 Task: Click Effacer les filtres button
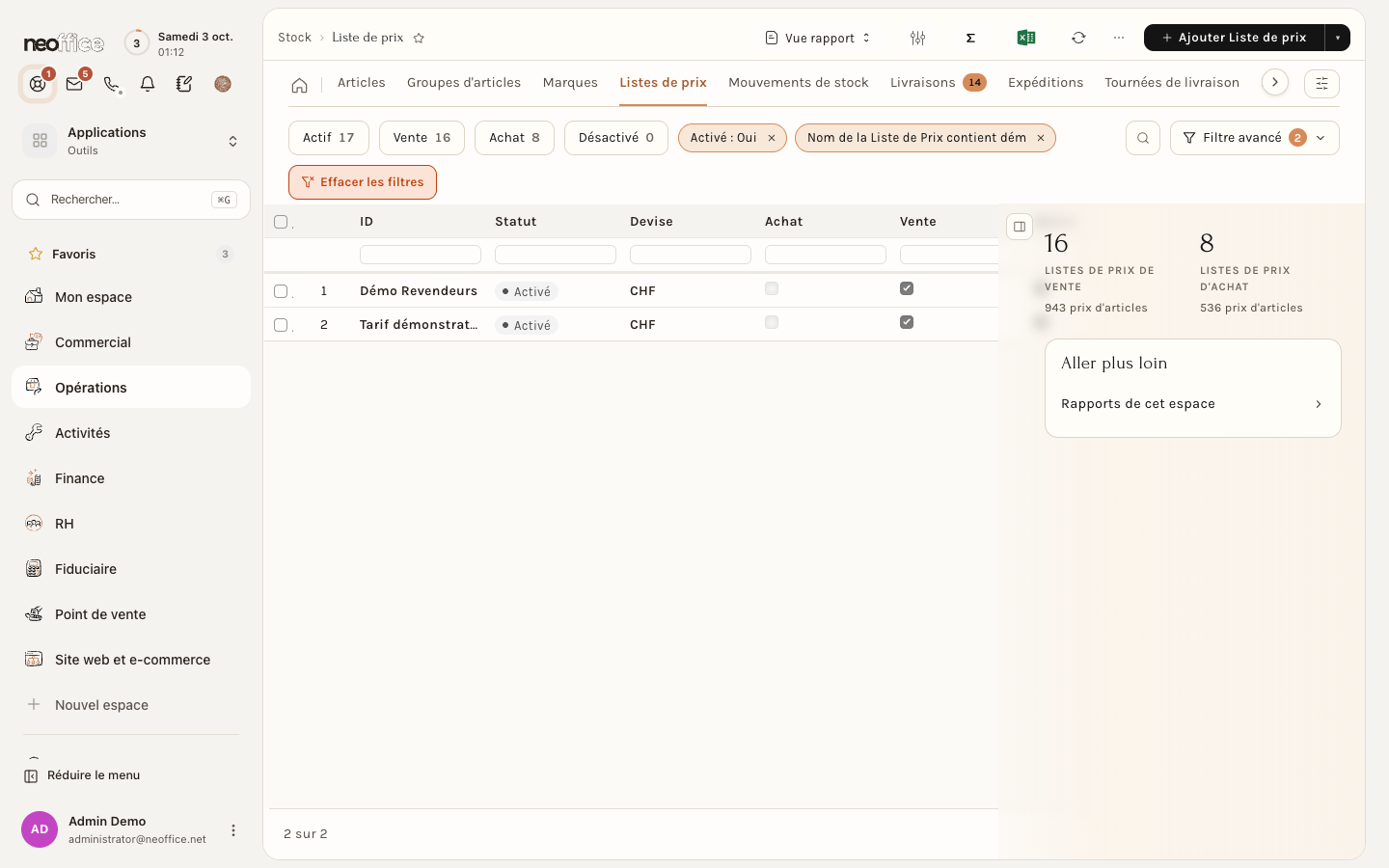pyautogui.click(x=363, y=182)
